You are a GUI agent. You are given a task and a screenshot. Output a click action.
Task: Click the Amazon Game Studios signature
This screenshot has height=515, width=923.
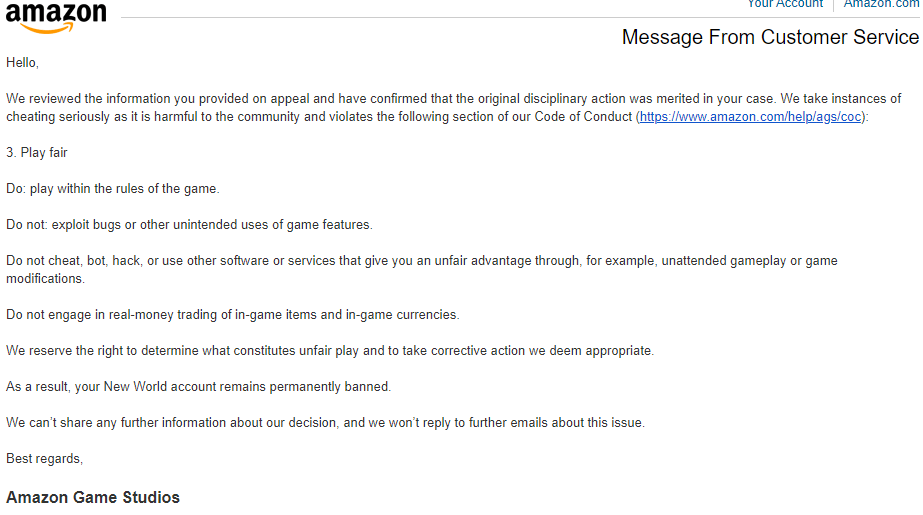(93, 497)
